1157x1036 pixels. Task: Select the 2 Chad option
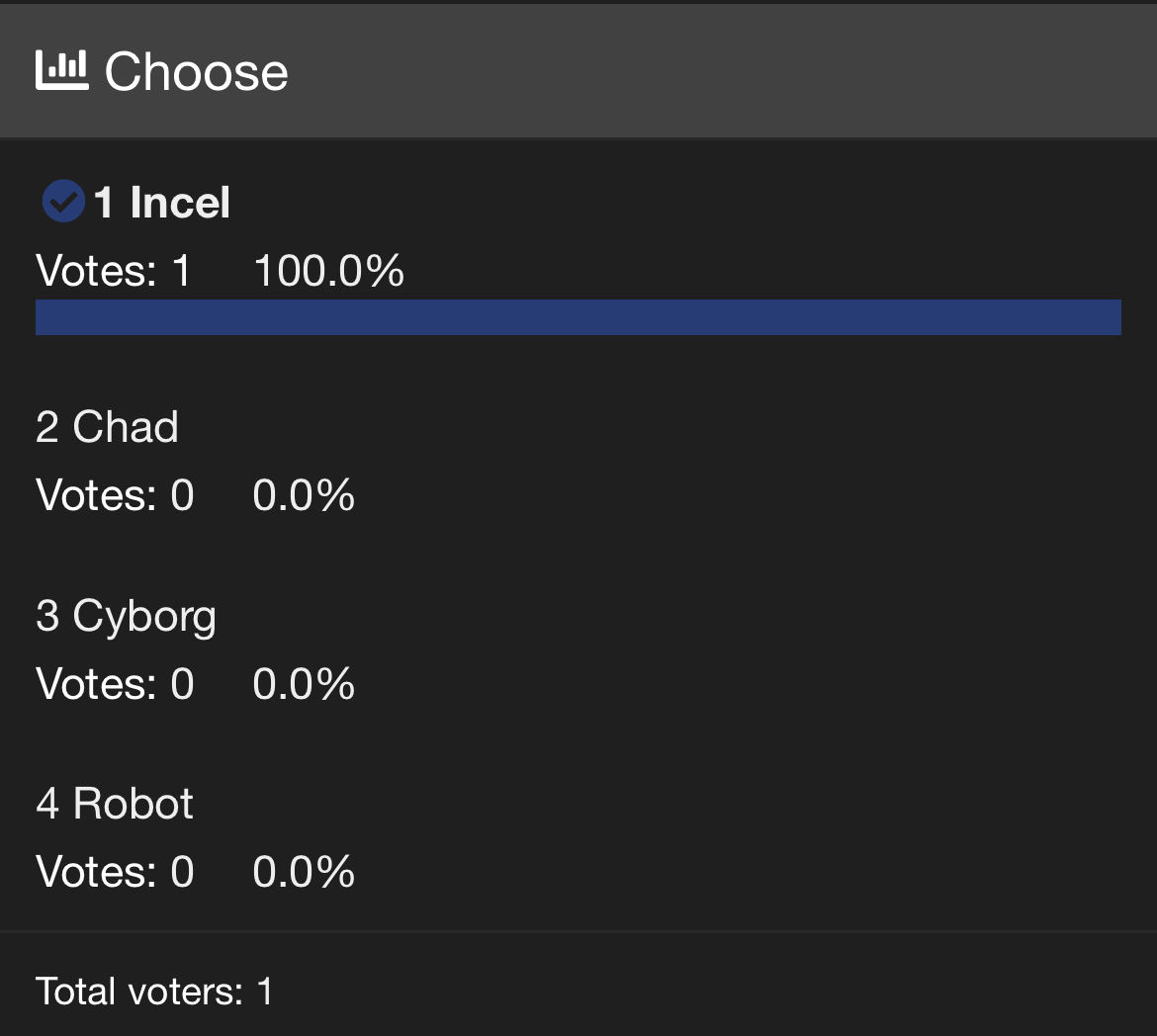point(107,427)
